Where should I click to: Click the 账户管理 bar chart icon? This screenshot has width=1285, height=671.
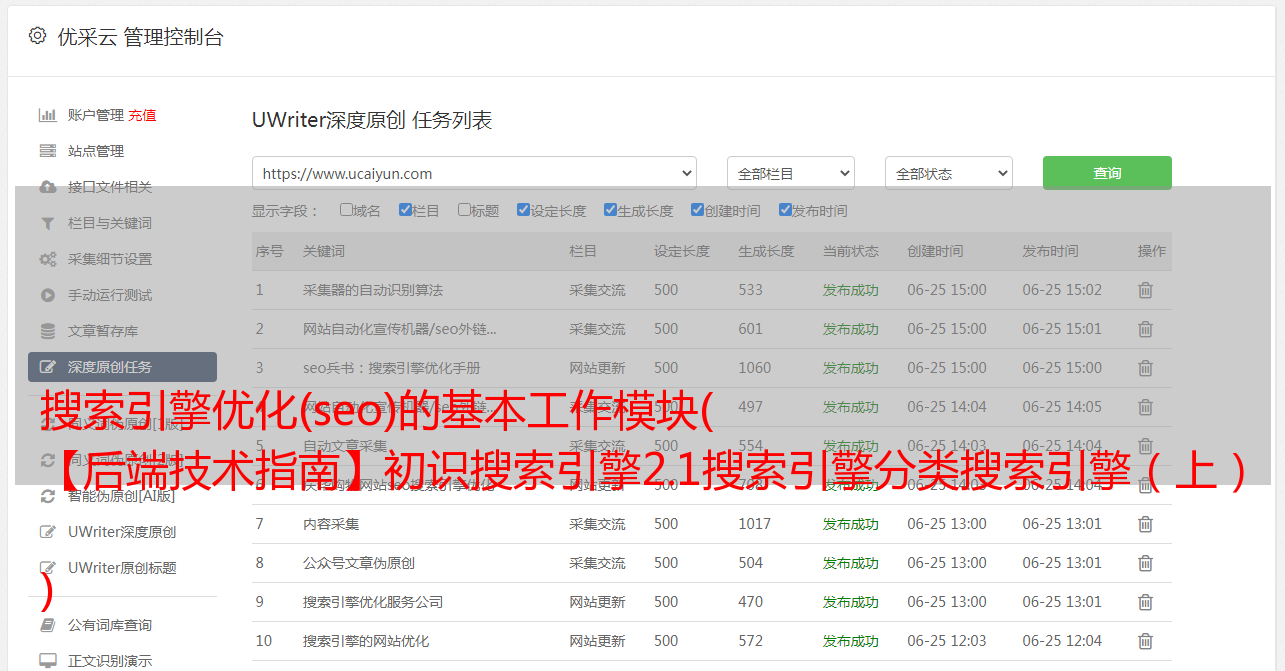47,115
